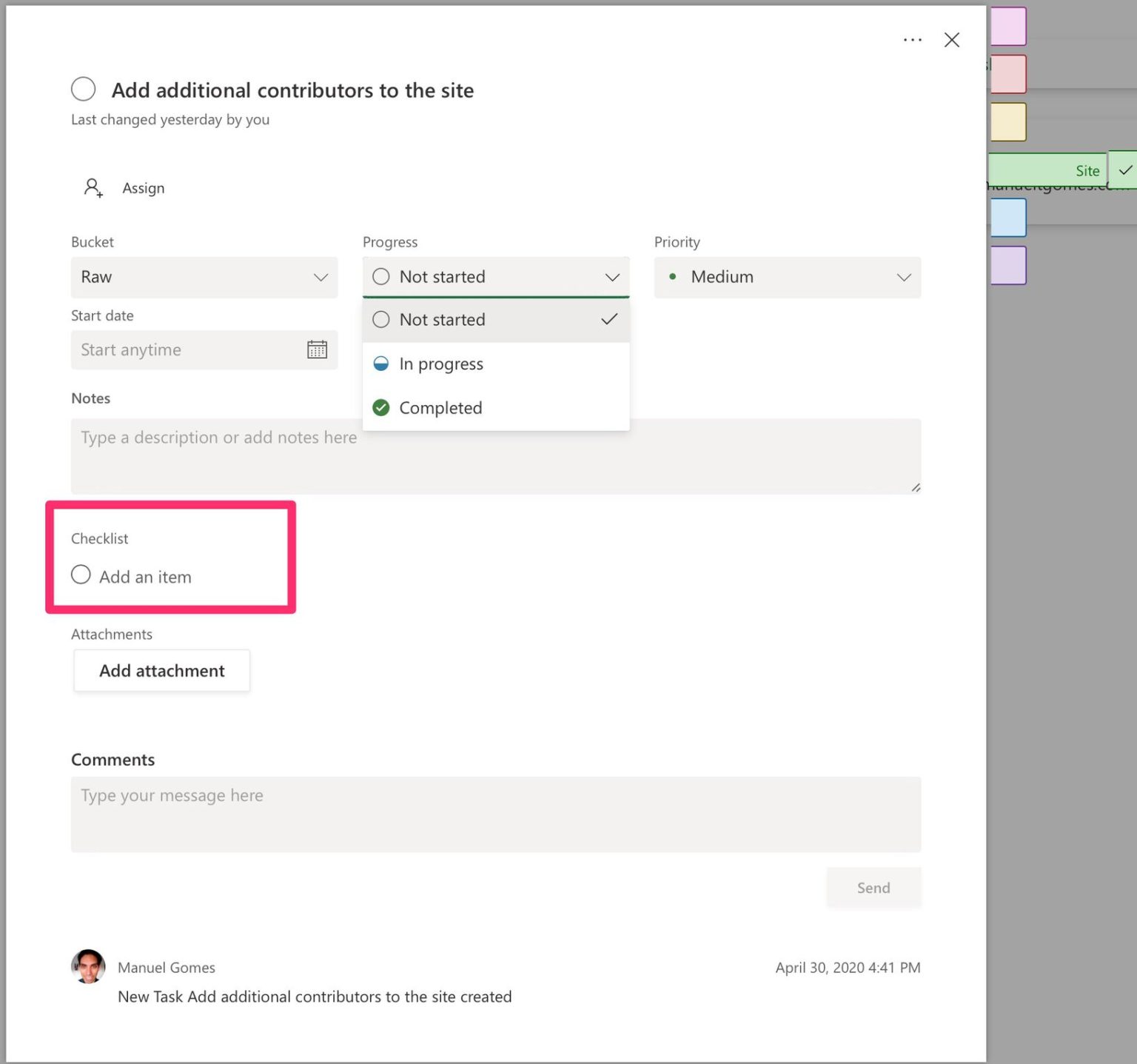Open the Bucket dropdown showing Raw
The image size is (1137, 1064).
coord(204,277)
